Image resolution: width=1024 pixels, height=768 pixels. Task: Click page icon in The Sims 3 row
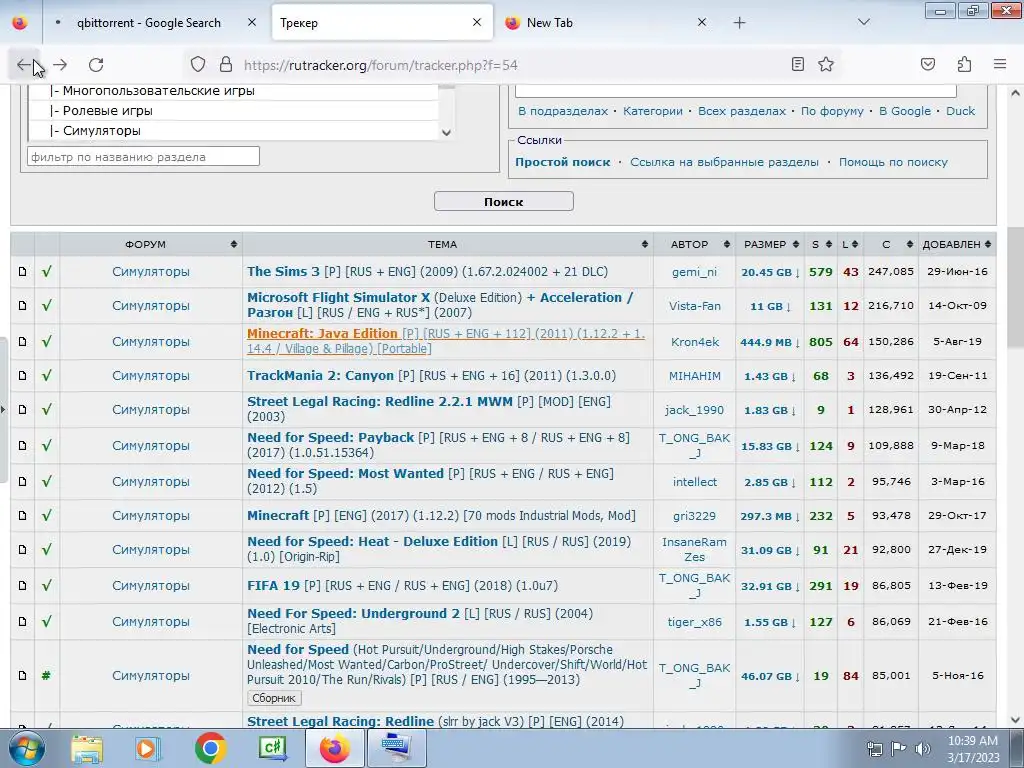click(23, 272)
